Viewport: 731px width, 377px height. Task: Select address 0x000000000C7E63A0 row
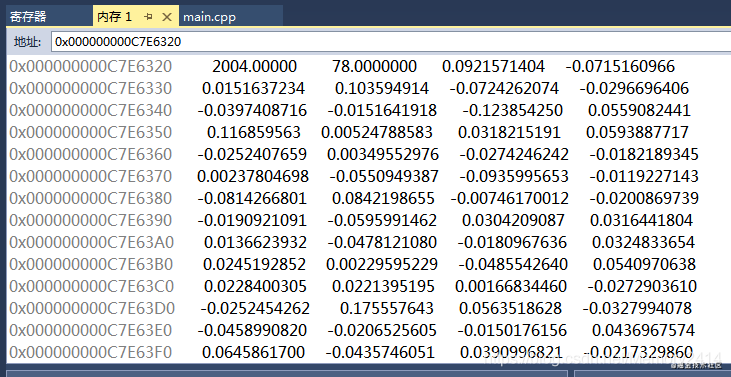(x=91, y=242)
